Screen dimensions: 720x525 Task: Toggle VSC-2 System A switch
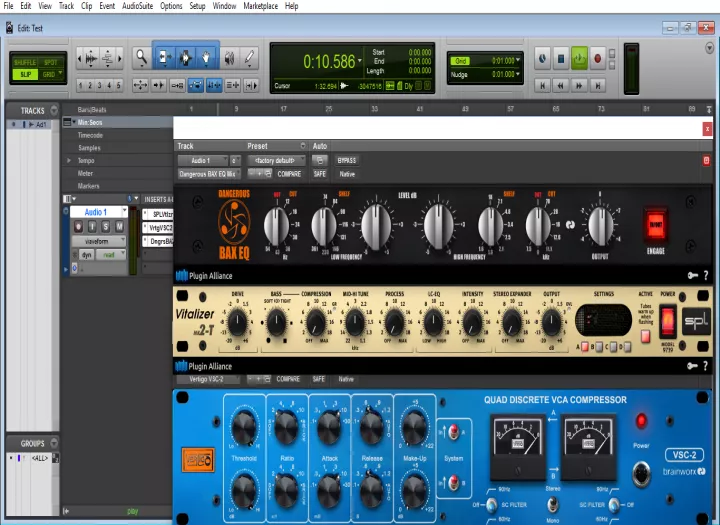pos(453,431)
